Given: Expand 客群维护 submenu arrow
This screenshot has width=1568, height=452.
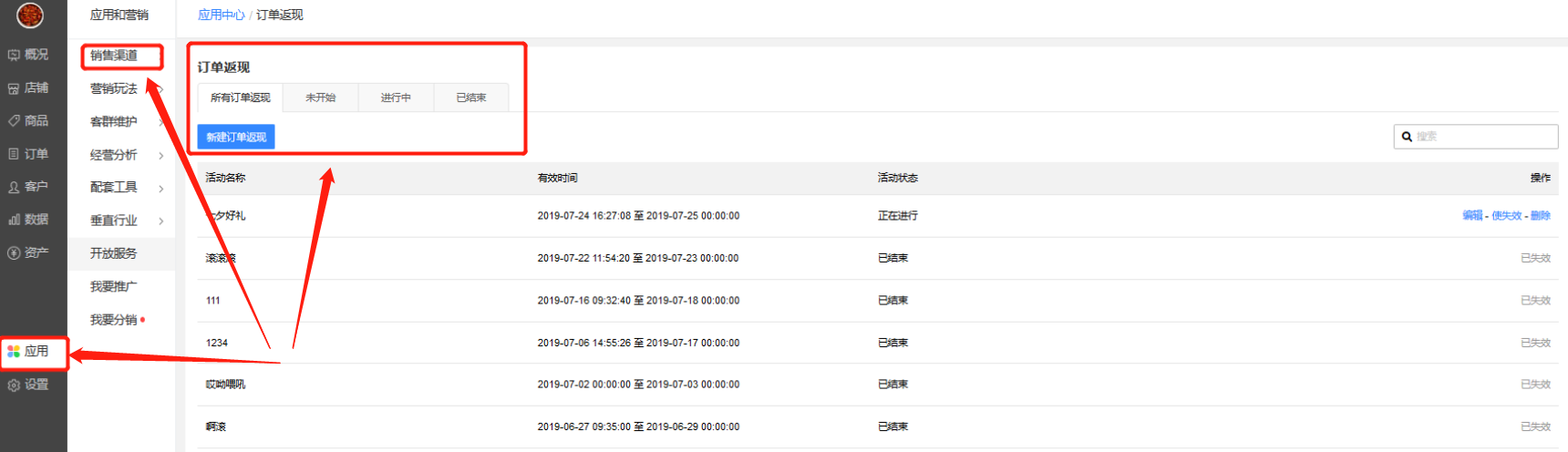Looking at the screenshot, I should click(161, 122).
